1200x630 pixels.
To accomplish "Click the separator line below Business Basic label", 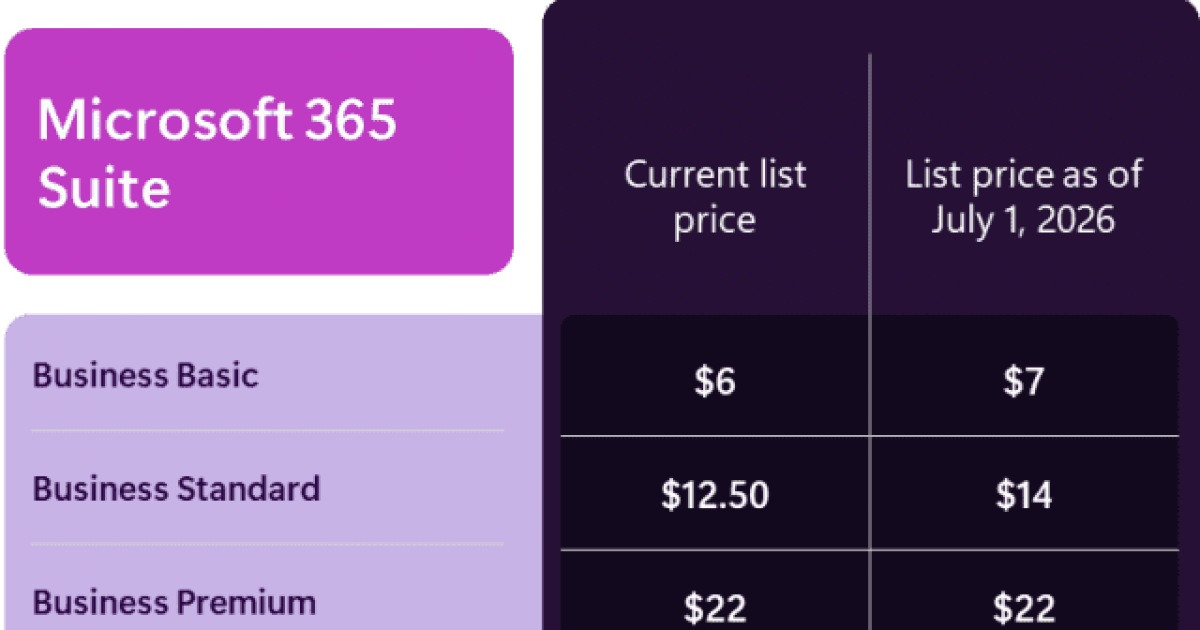I will point(267,431).
